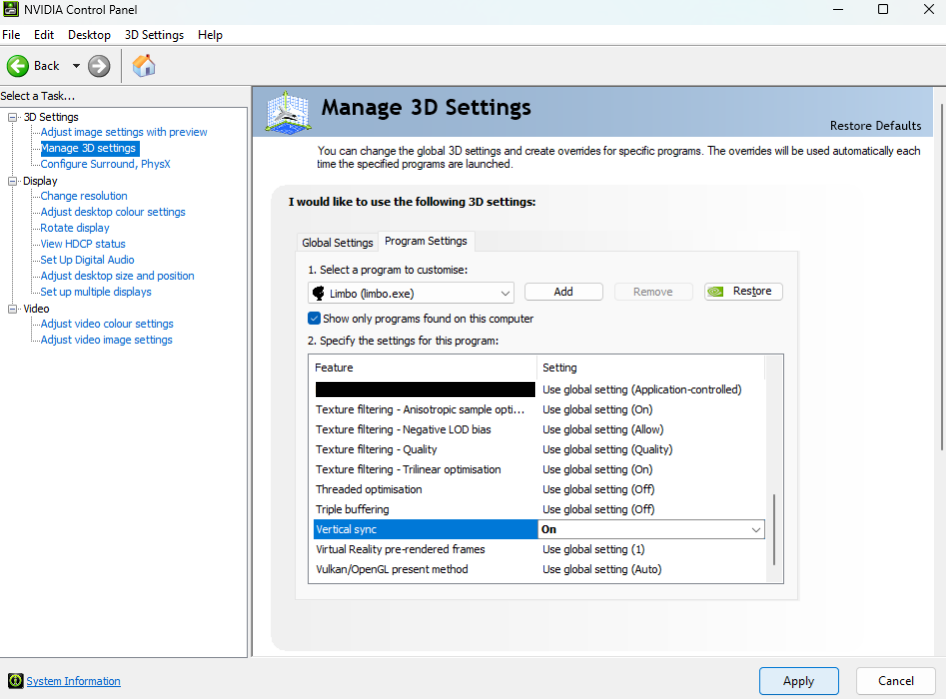This screenshot has width=947, height=700.
Task: Click the Use global setting (Application-controlled) value
Action: point(642,390)
